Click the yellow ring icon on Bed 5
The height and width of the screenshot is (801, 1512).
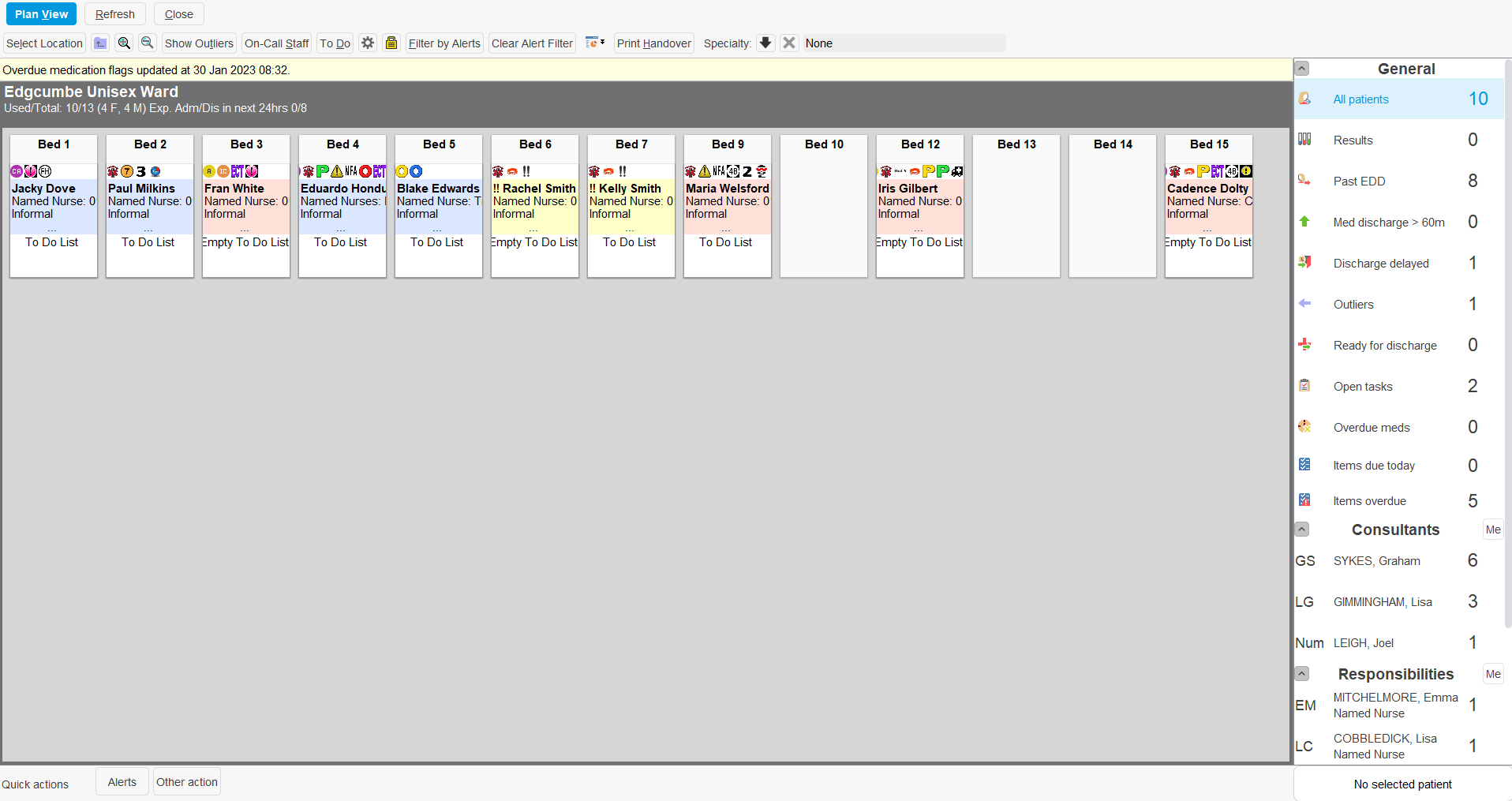402,171
